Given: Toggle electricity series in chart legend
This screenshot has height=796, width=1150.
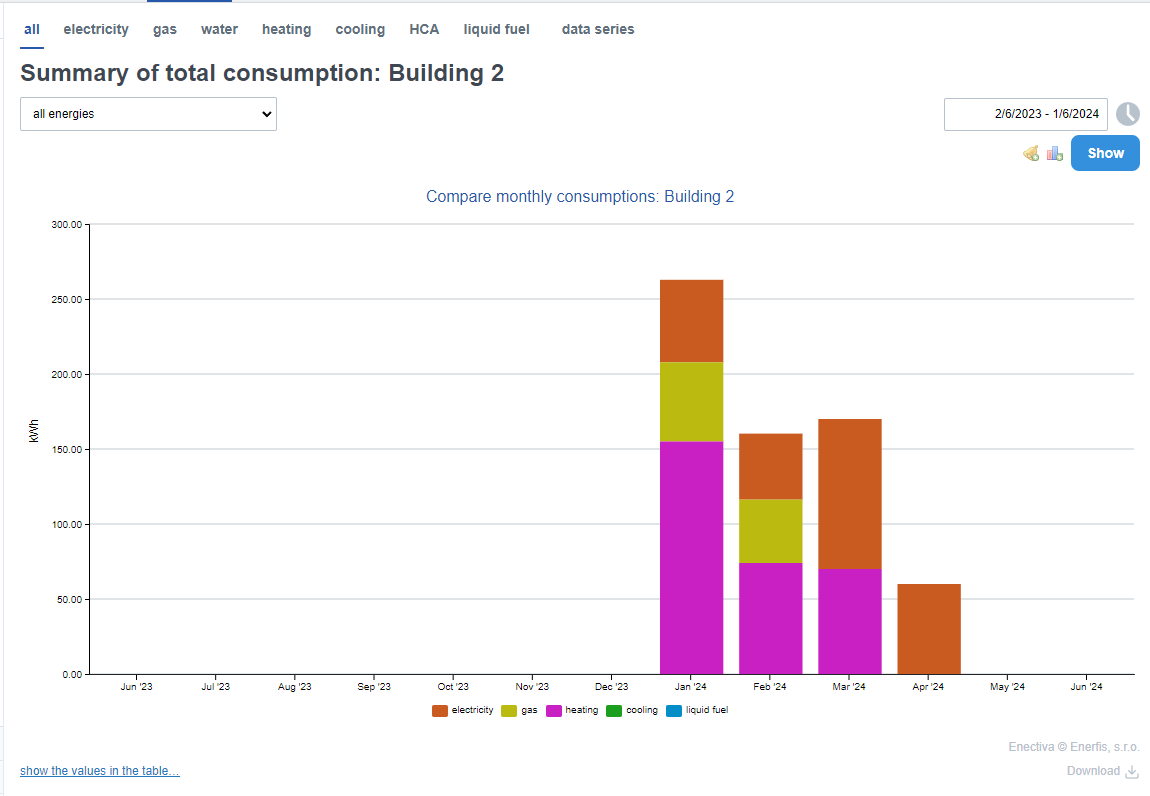Looking at the screenshot, I should pyautogui.click(x=463, y=711).
